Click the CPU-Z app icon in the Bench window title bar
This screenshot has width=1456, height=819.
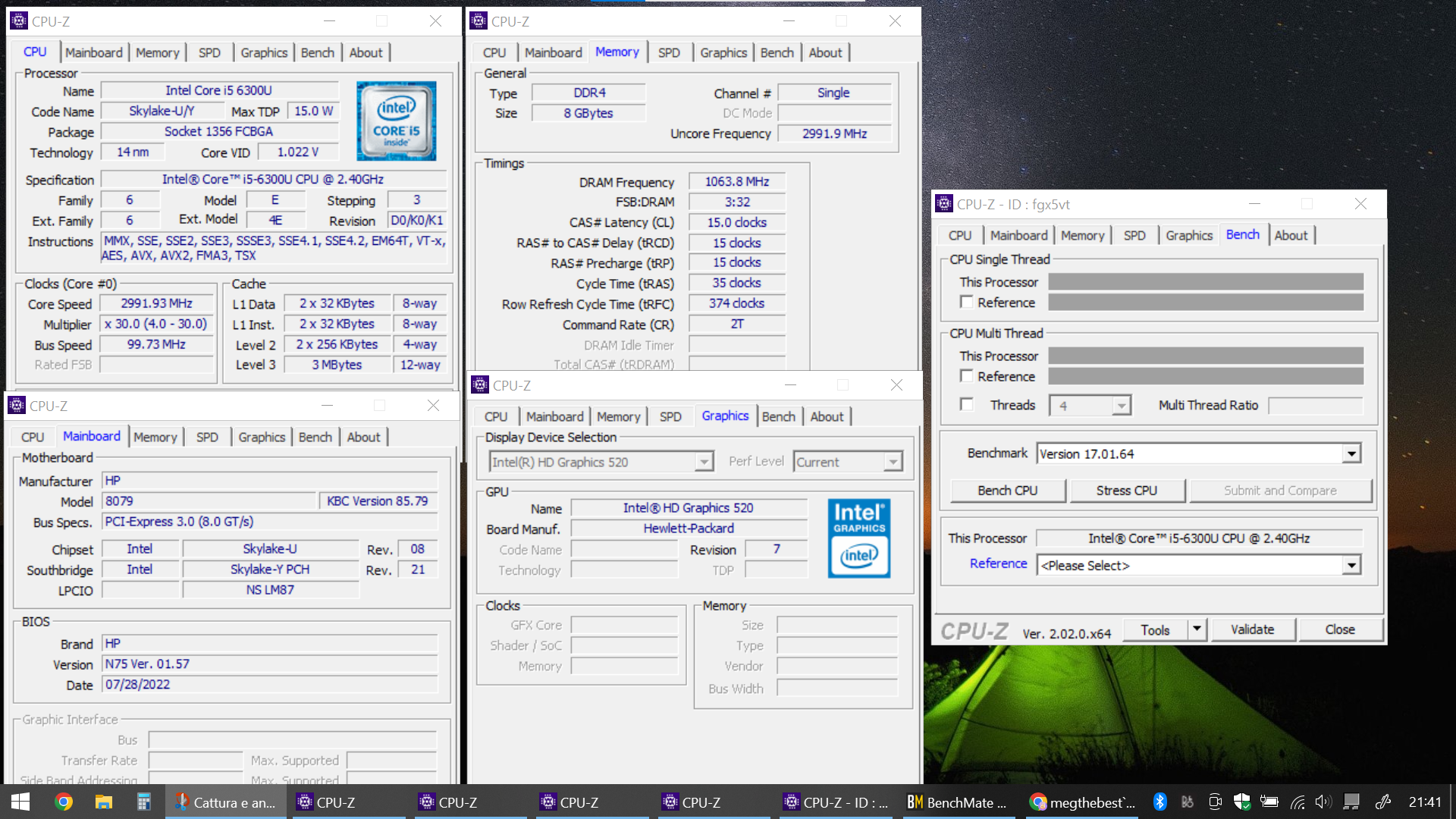(944, 204)
